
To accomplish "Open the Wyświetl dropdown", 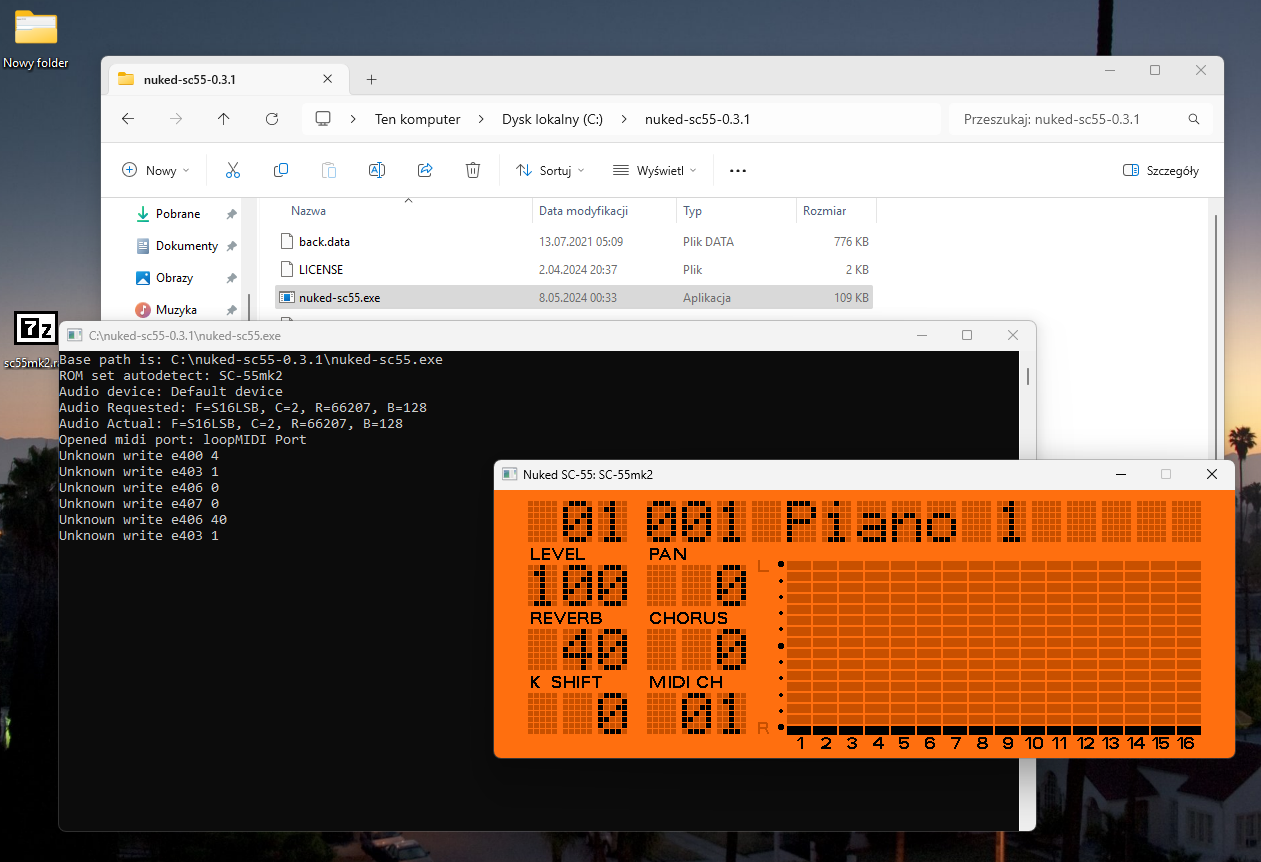I will tap(655, 171).
